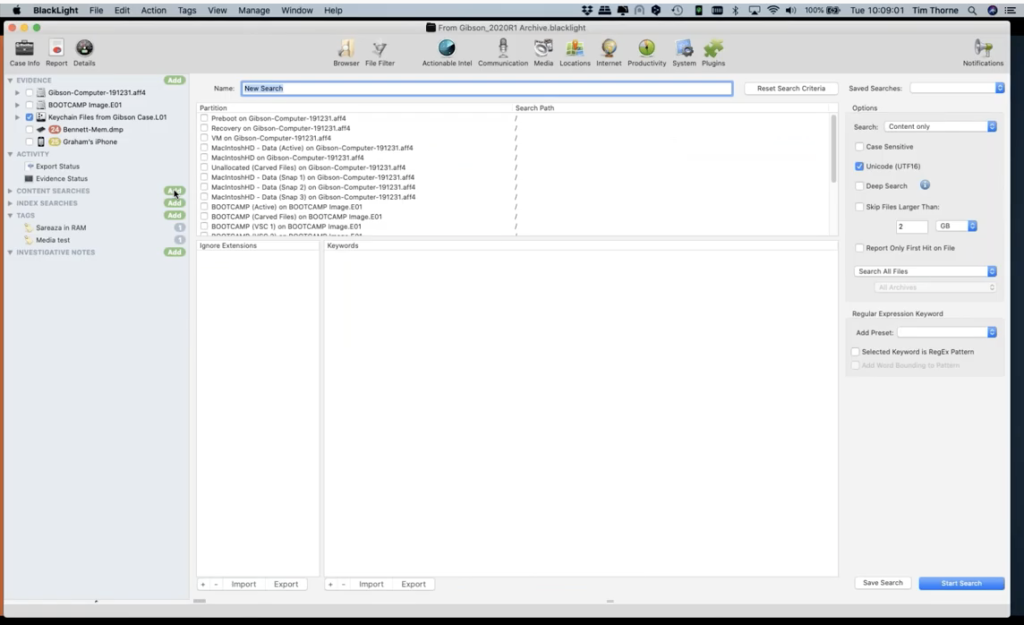
Task: Enable Report Only First Hit on File
Action: 859,248
